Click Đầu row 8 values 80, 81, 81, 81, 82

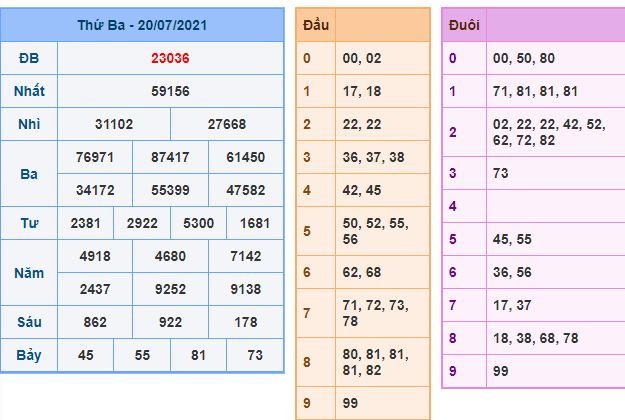[x=375, y=363]
